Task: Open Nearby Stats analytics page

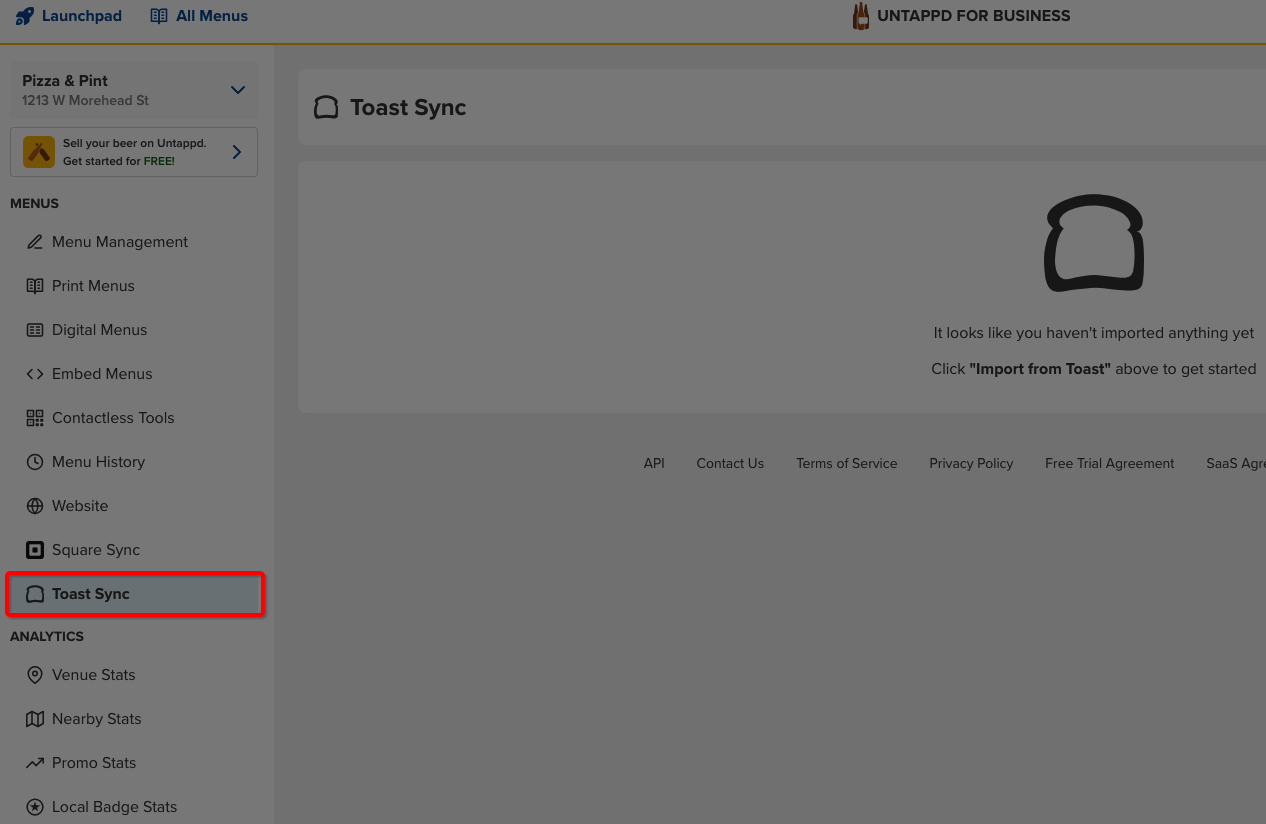Action: (96, 719)
